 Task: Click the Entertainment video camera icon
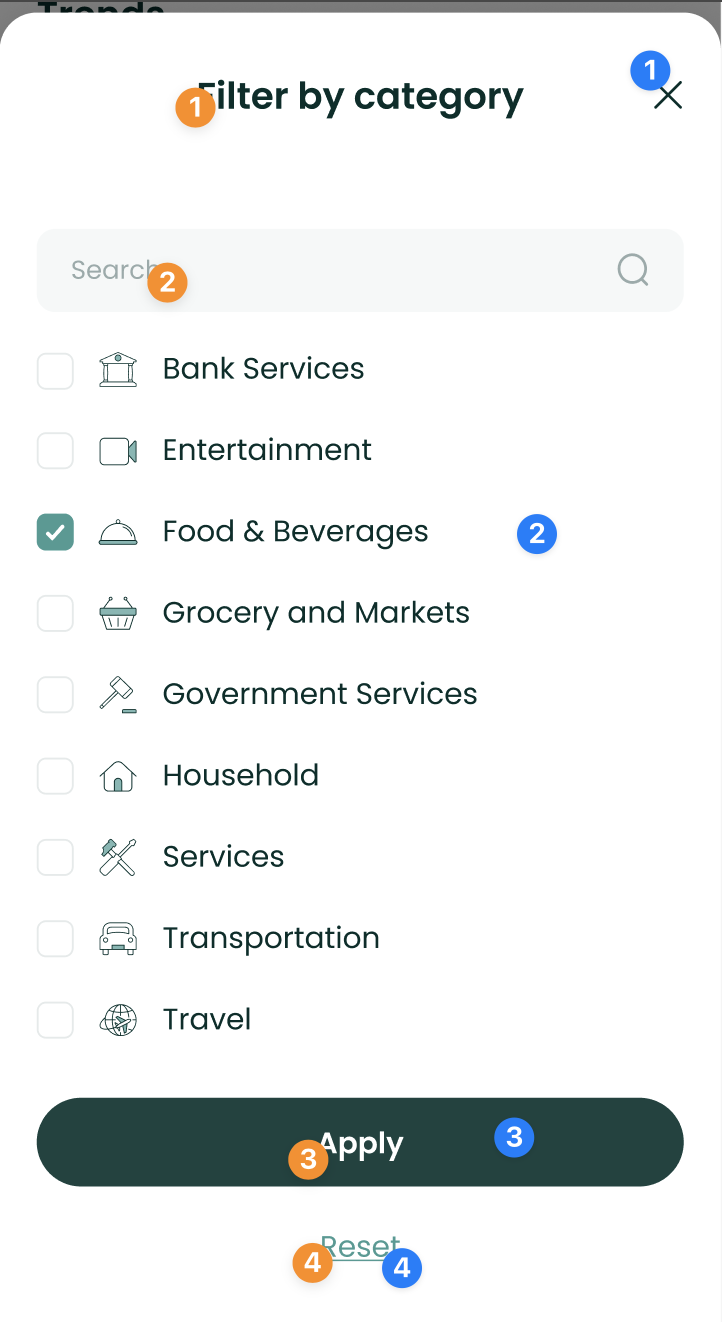tap(118, 451)
